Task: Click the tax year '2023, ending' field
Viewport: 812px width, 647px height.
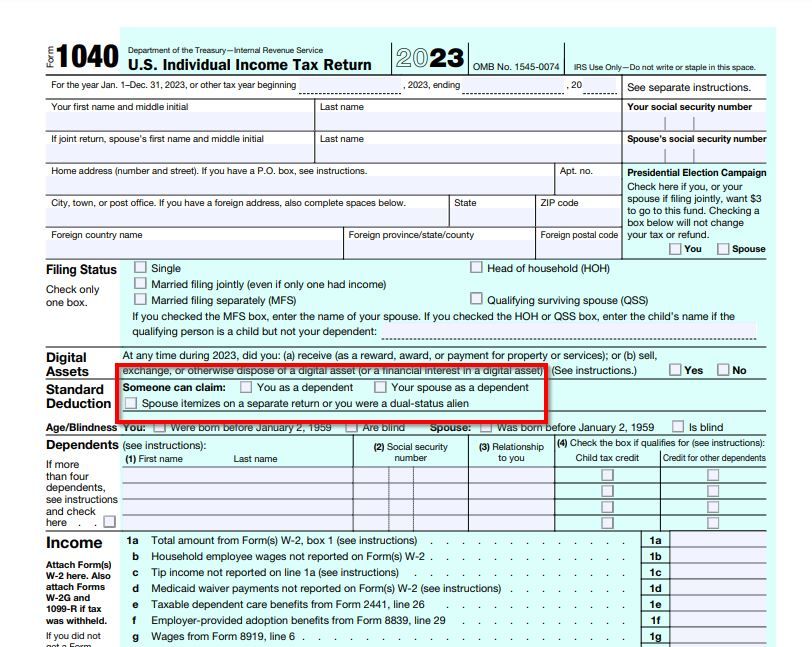Action: [513, 85]
